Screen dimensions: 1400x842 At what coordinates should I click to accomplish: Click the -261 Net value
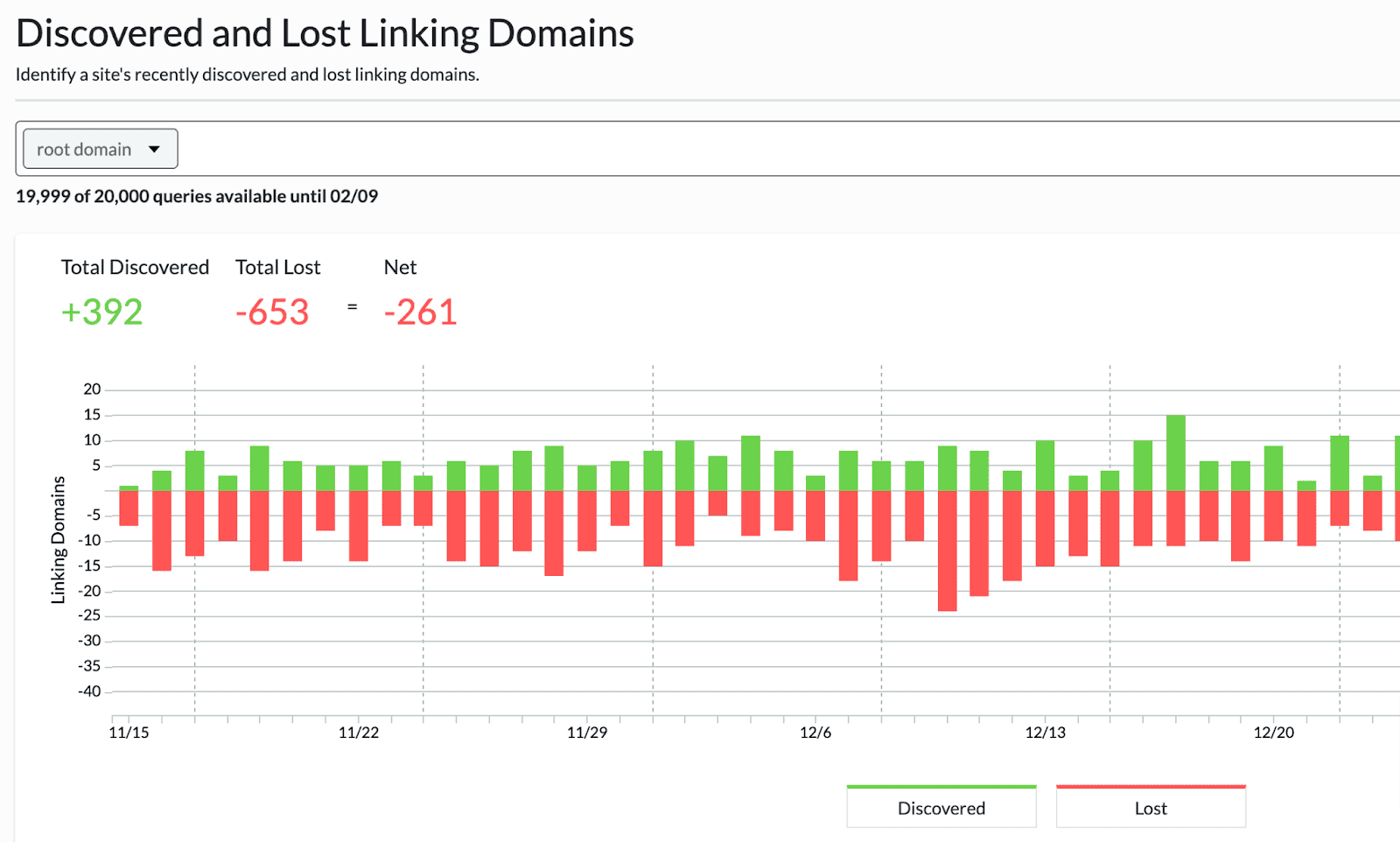coord(420,312)
